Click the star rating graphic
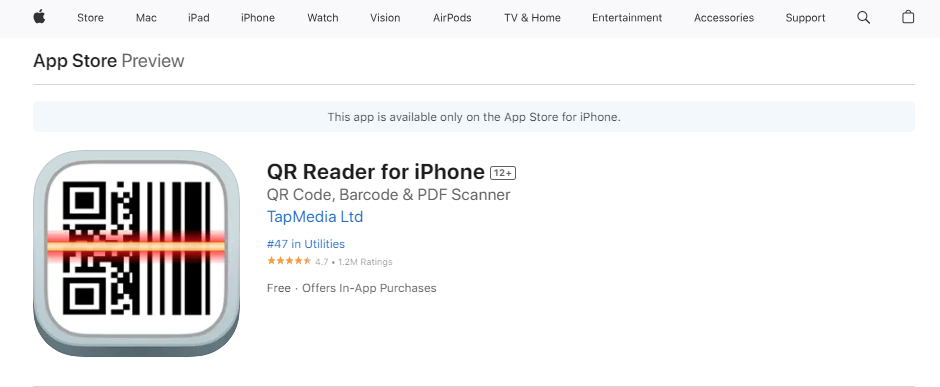Viewport: 940px width, 387px height. click(x=289, y=261)
